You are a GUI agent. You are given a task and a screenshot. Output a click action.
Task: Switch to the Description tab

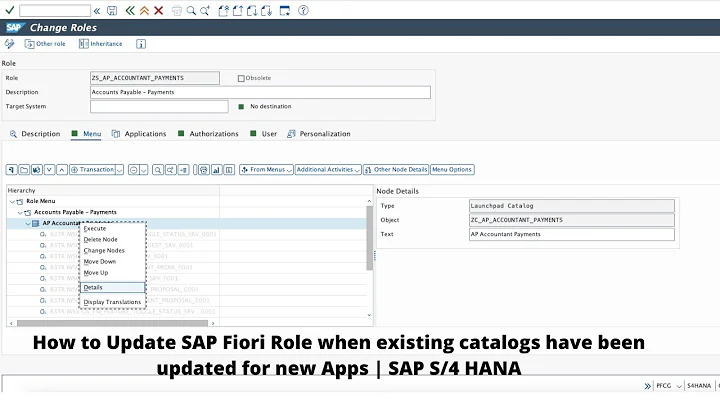(x=35, y=134)
